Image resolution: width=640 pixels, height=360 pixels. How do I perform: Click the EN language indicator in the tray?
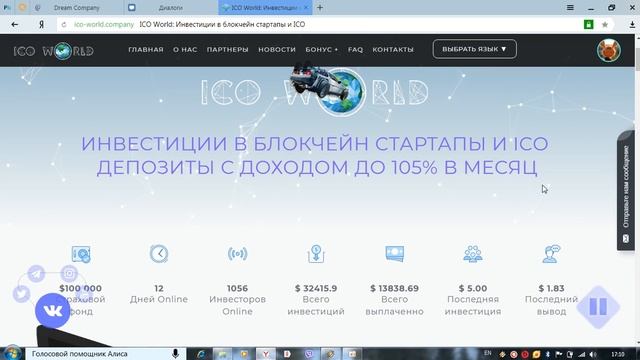click(487, 353)
